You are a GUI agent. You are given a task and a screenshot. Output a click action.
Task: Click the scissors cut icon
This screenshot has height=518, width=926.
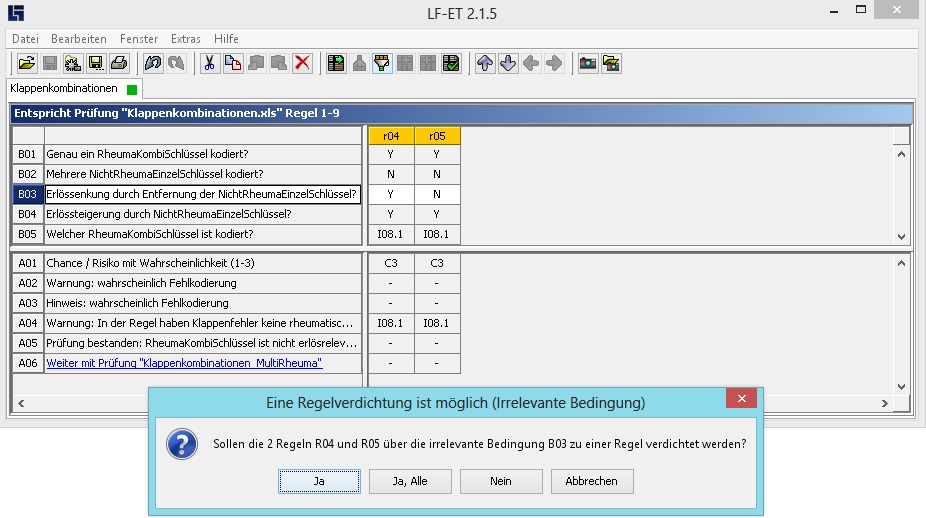(210, 63)
